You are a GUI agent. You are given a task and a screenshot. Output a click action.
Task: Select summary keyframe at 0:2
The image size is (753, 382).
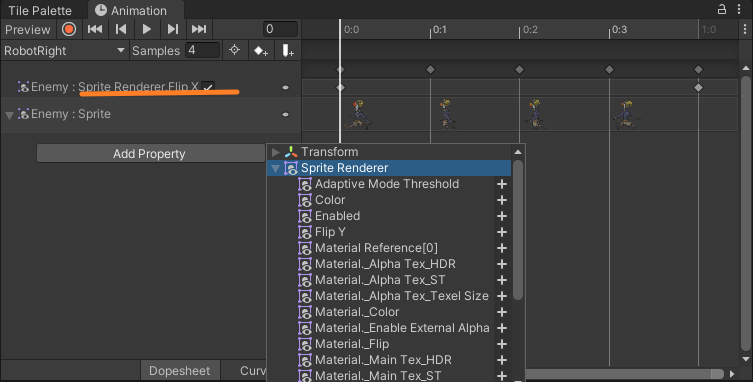pos(519,70)
